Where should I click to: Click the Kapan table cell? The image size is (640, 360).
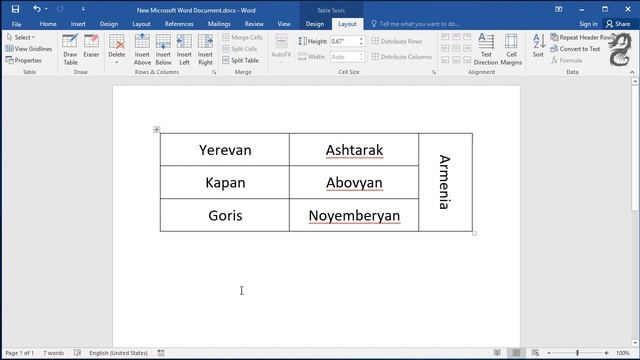[225, 182]
